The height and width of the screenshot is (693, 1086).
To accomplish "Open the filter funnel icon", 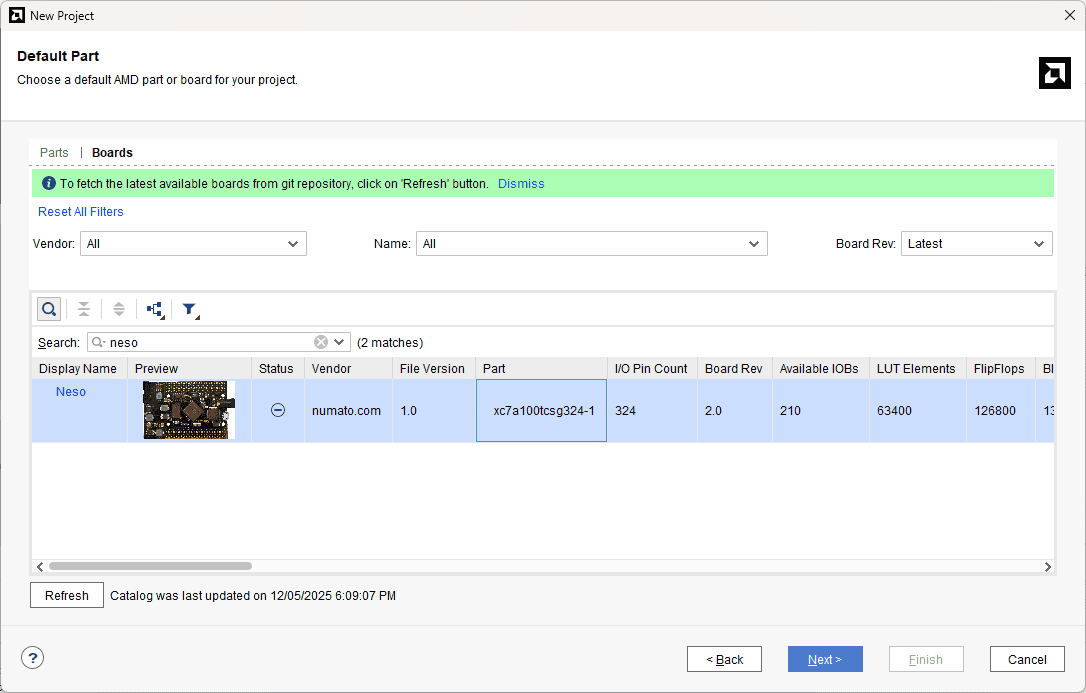I will pyautogui.click(x=189, y=310).
